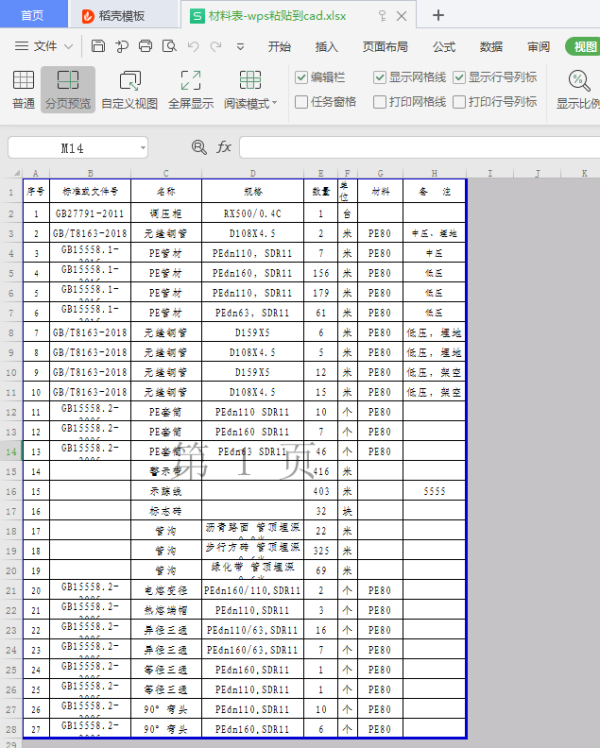Open the 开始 ribbon tab
The height and width of the screenshot is (748, 600).
(x=279, y=47)
